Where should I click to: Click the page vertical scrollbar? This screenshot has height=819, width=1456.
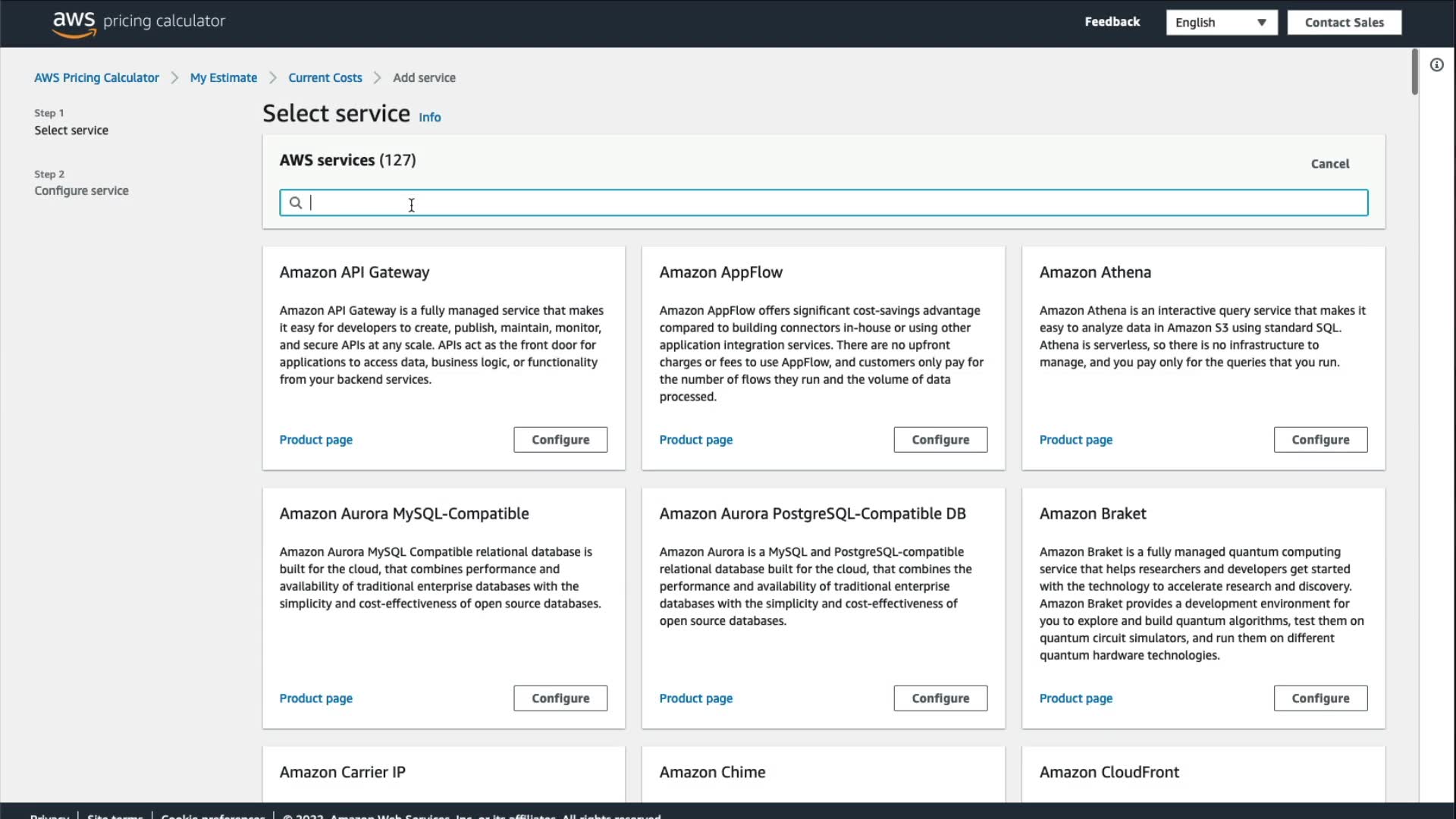[x=1414, y=72]
